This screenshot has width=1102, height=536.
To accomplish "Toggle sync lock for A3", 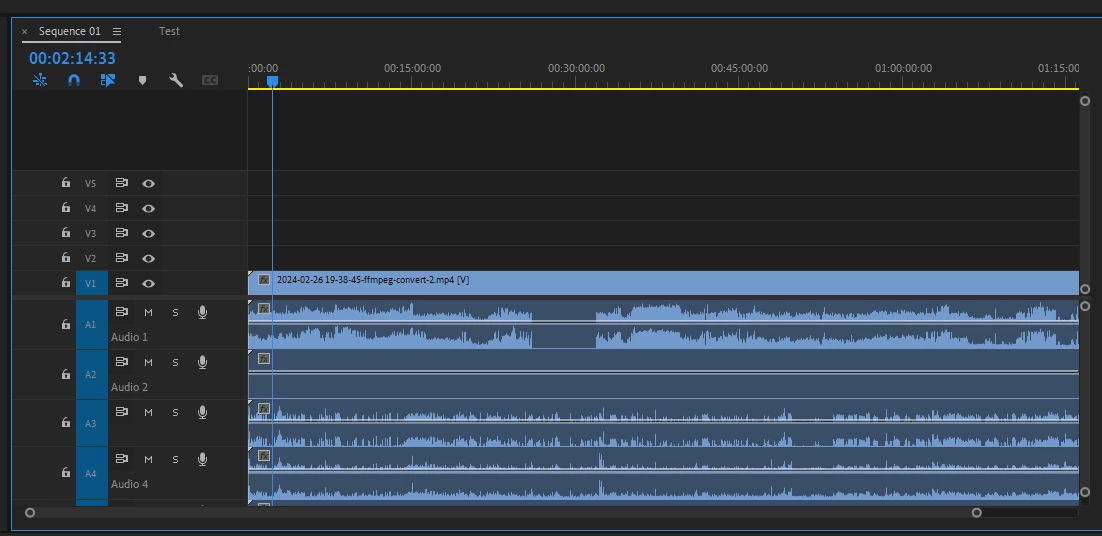I will click(x=122, y=412).
